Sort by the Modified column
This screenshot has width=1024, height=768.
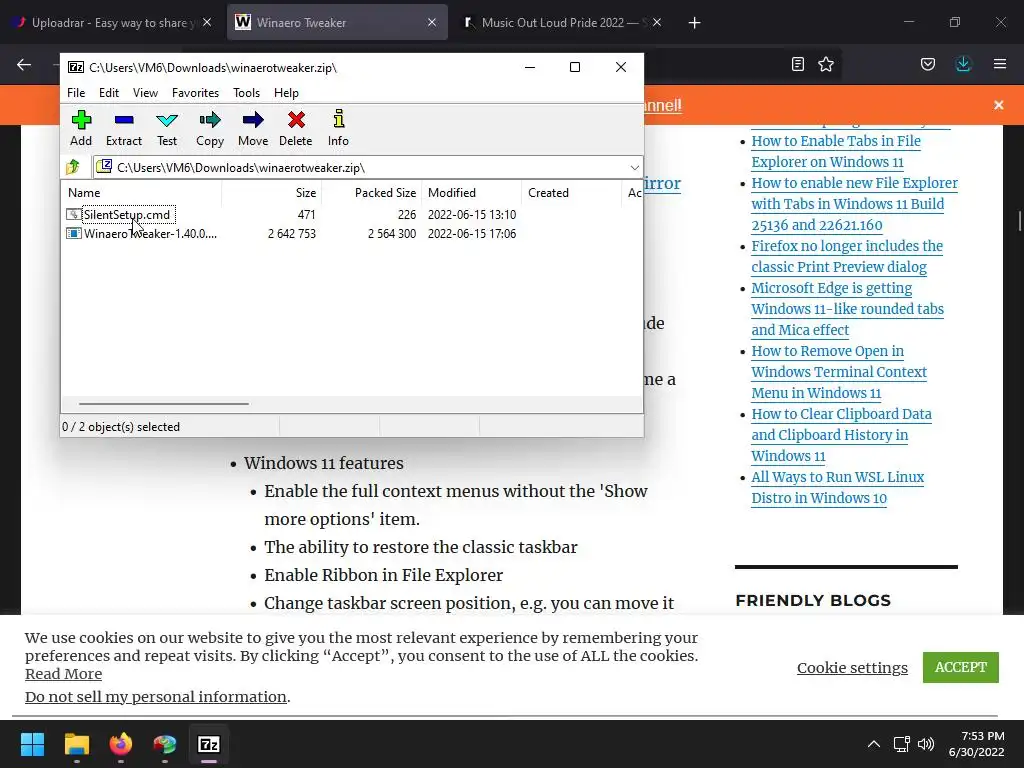click(472, 193)
